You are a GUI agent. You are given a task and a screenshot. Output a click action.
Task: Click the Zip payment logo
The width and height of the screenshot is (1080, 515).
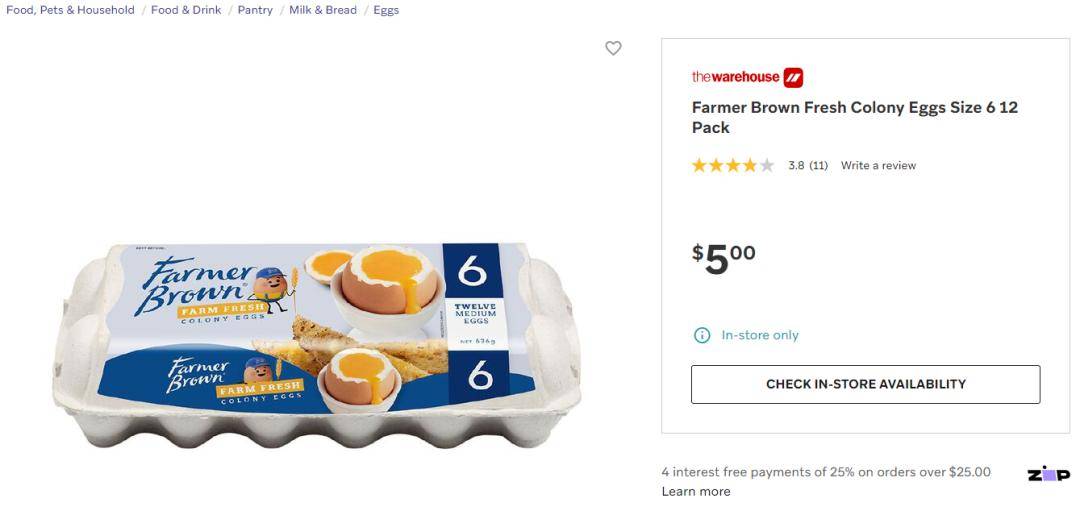click(x=1048, y=474)
